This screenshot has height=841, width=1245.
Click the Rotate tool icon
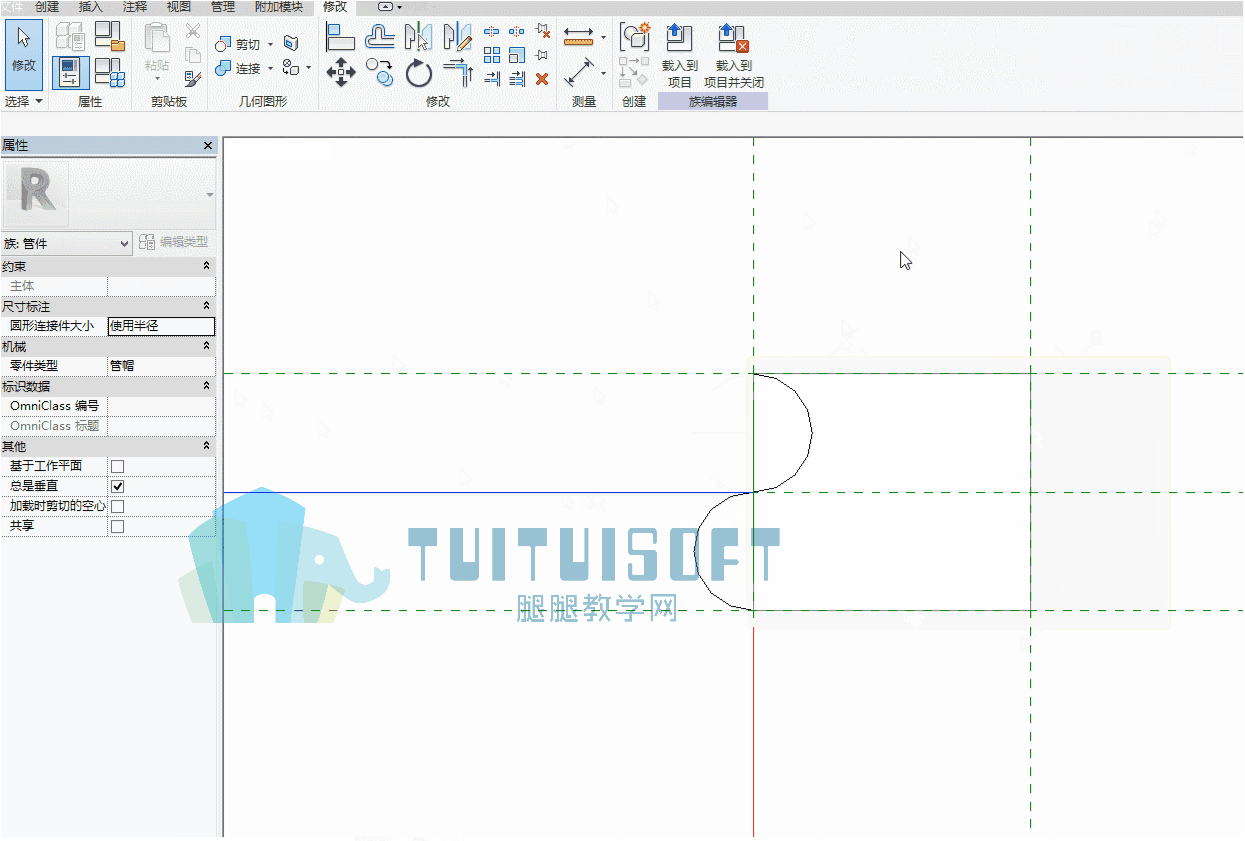[418, 72]
